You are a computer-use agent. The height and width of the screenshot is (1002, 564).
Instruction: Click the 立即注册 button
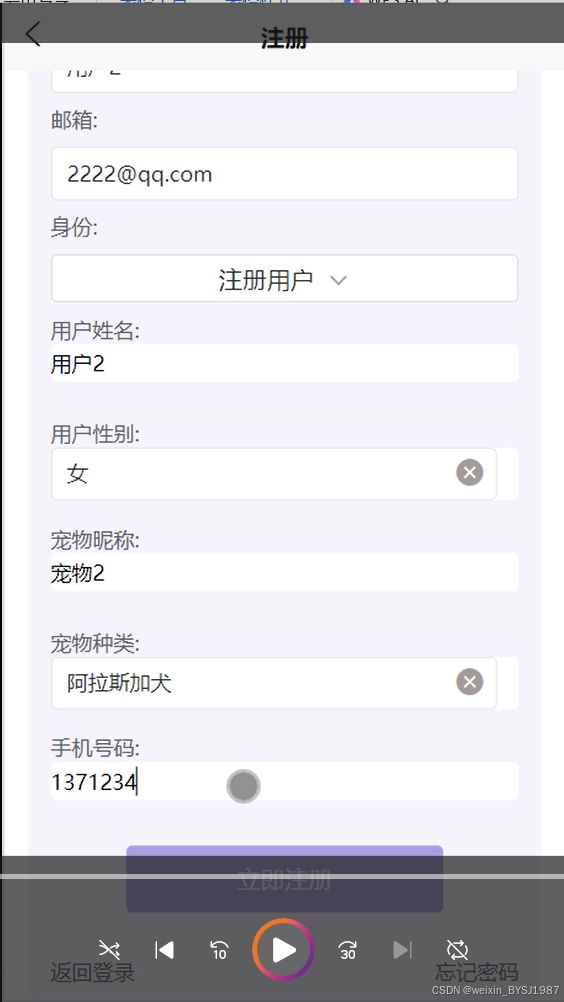pyautogui.click(x=284, y=879)
